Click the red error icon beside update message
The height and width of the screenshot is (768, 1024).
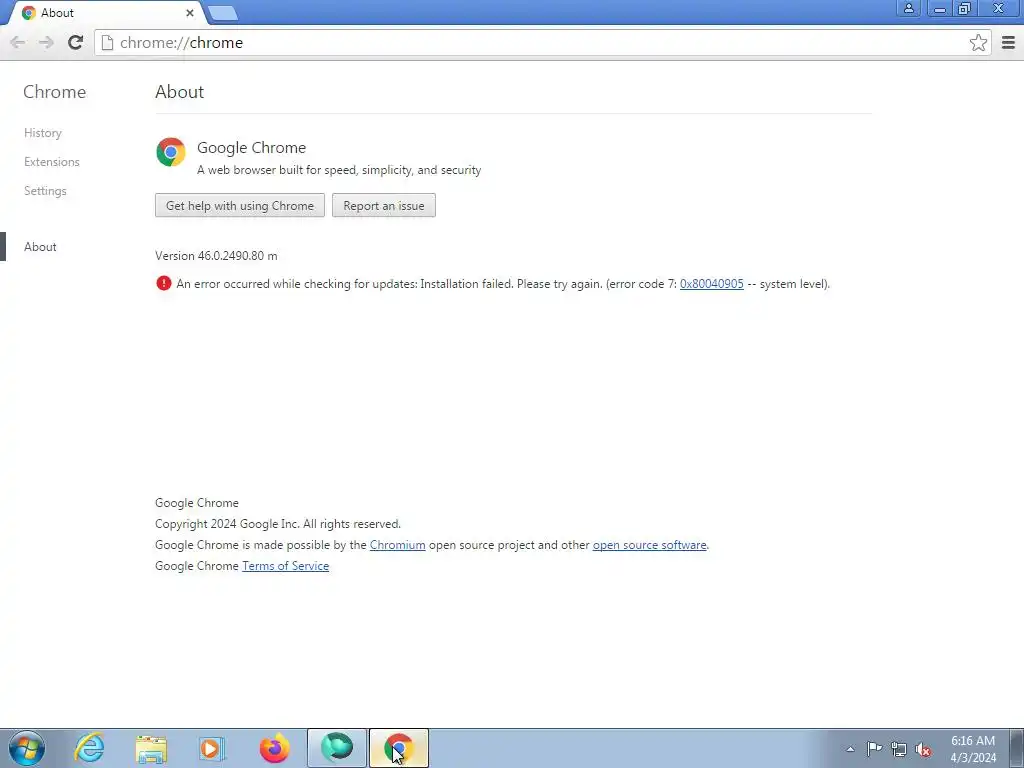[163, 283]
